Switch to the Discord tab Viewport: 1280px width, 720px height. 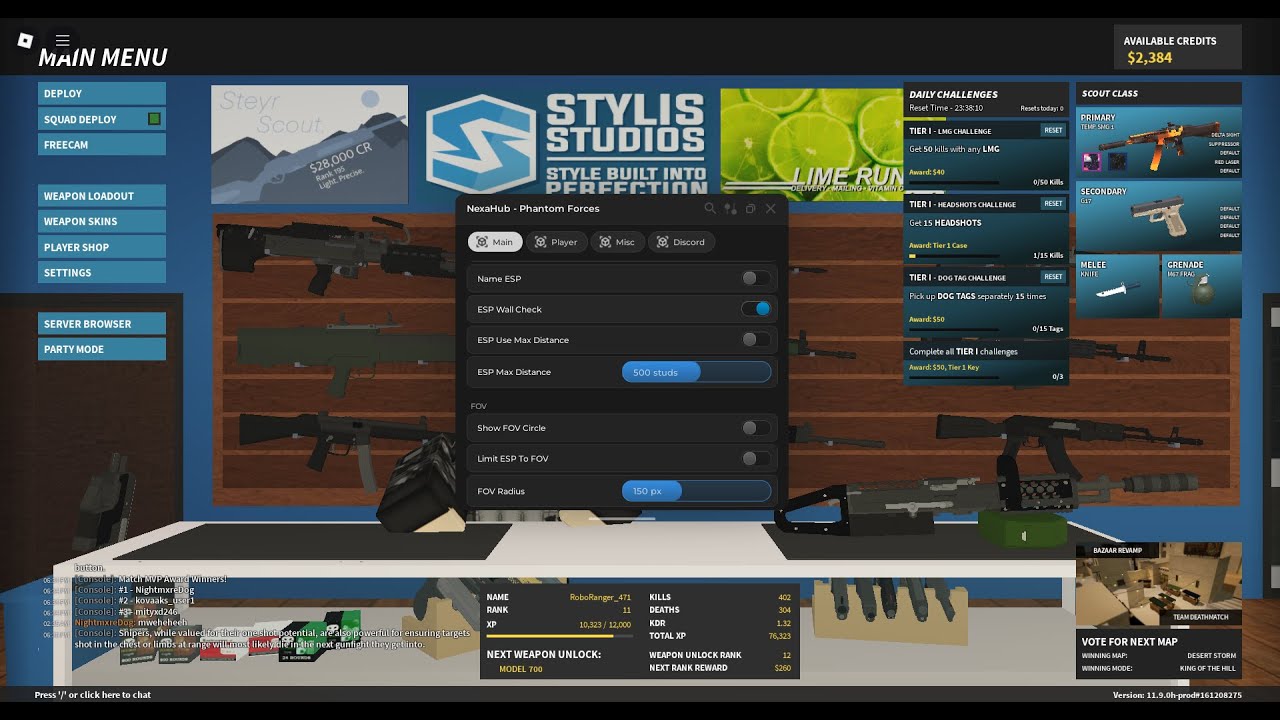point(681,242)
